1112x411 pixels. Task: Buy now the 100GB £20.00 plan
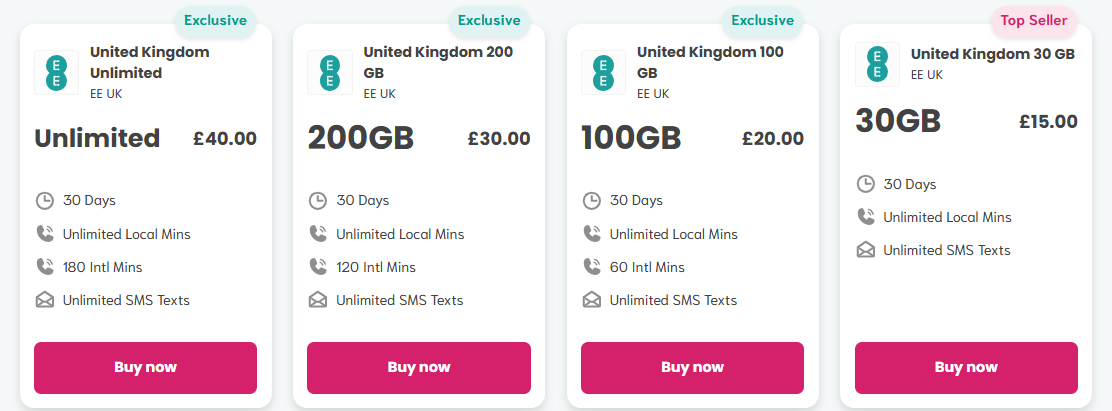pyautogui.click(x=692, y=368)
